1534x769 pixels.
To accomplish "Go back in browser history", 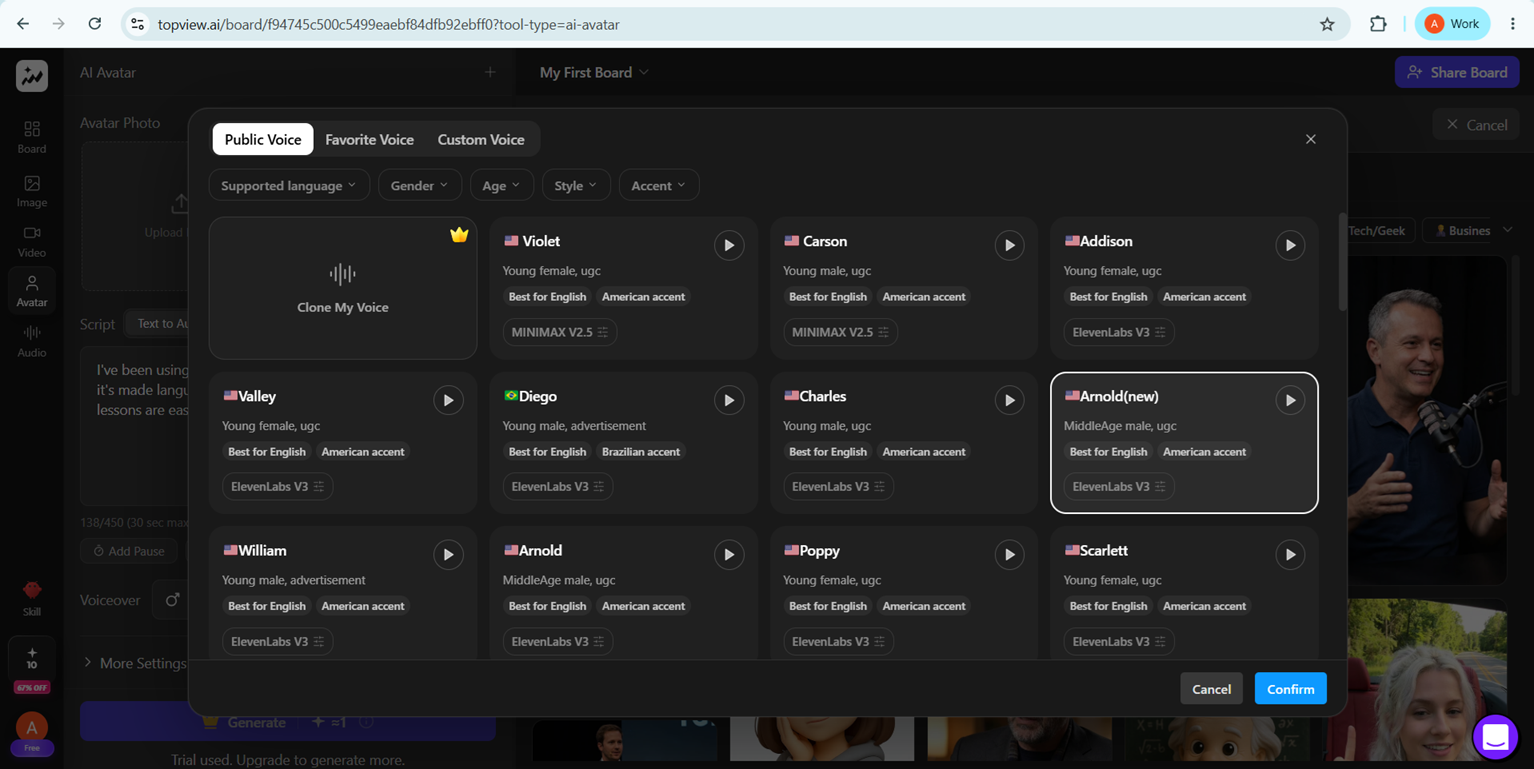I will pos(23,24).
